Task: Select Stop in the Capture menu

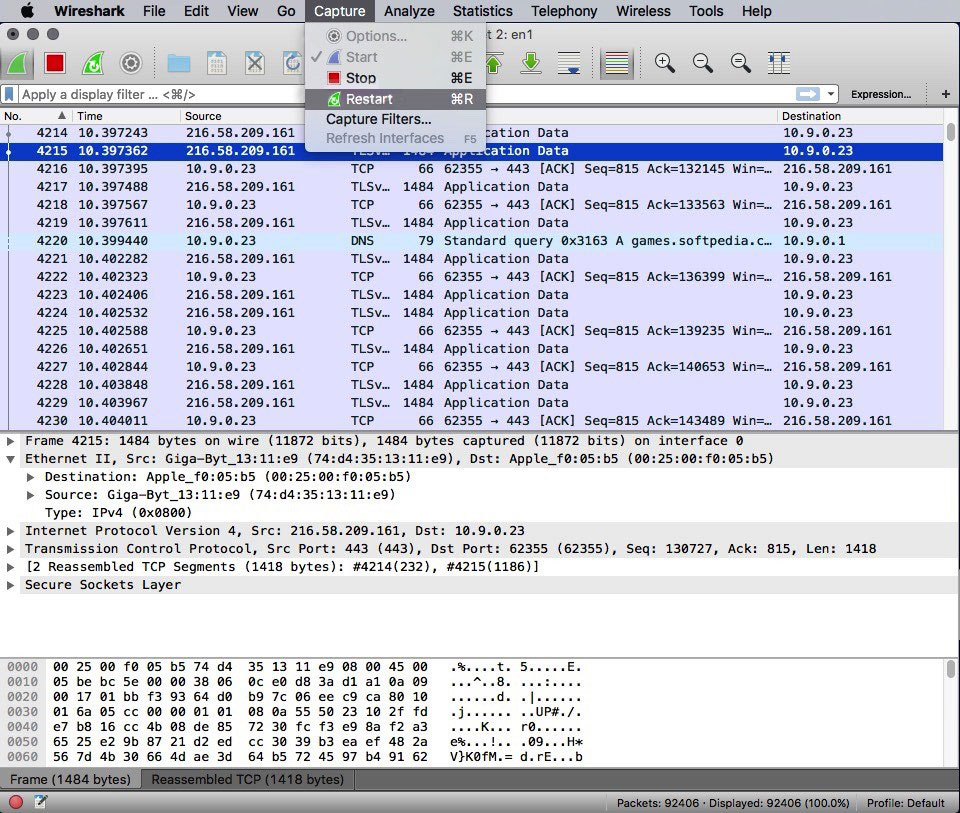Action: pos(396,78)
